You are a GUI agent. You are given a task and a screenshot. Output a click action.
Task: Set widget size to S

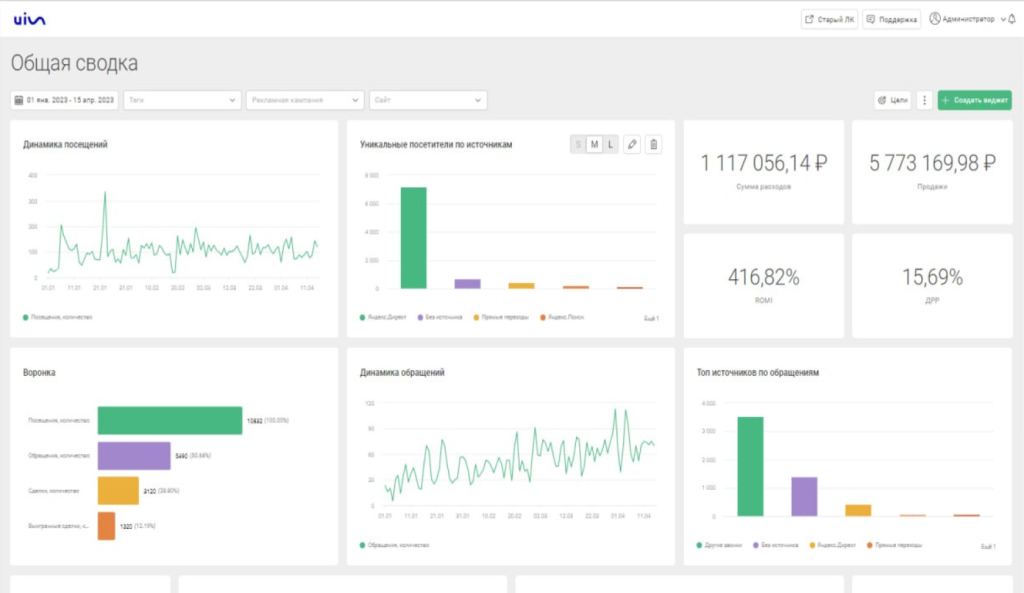click(578, 145)
